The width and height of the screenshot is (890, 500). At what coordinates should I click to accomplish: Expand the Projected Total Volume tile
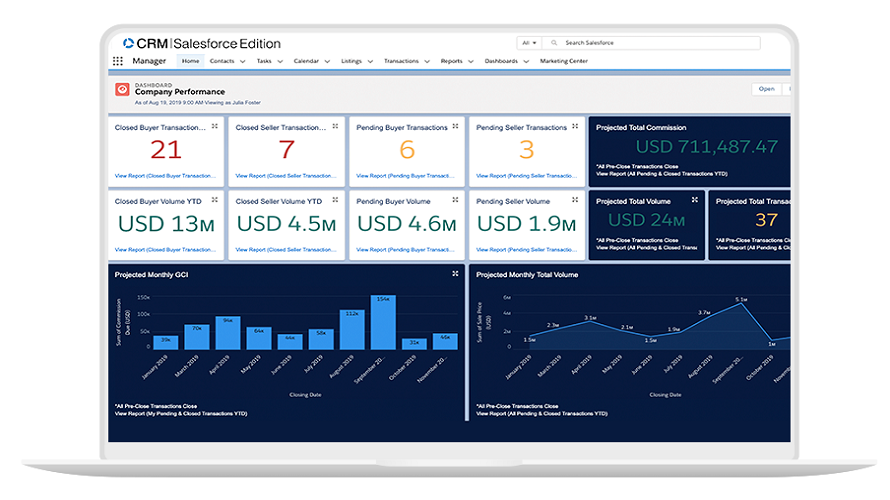[695, 200]
